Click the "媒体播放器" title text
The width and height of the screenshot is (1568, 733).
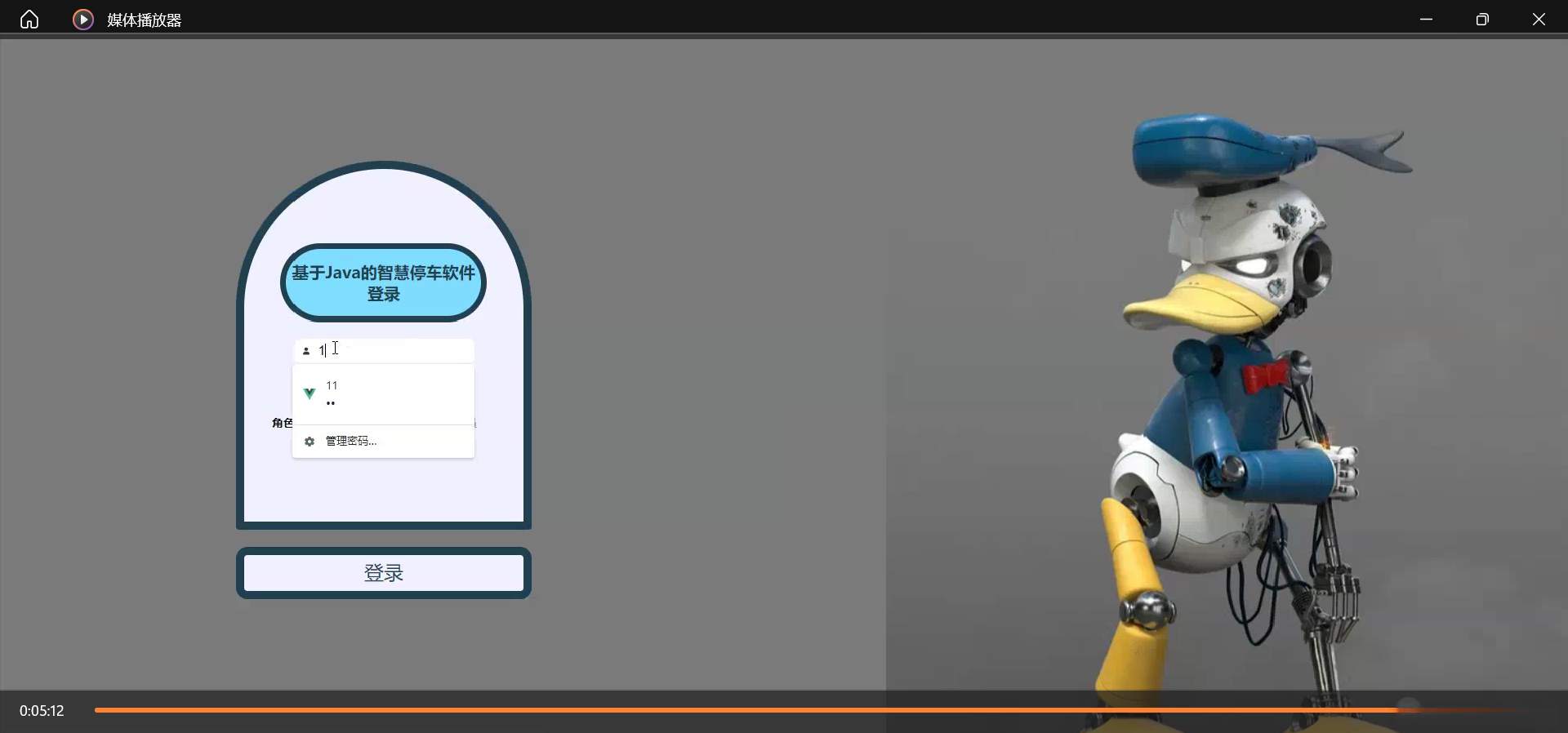click(145, 20)
